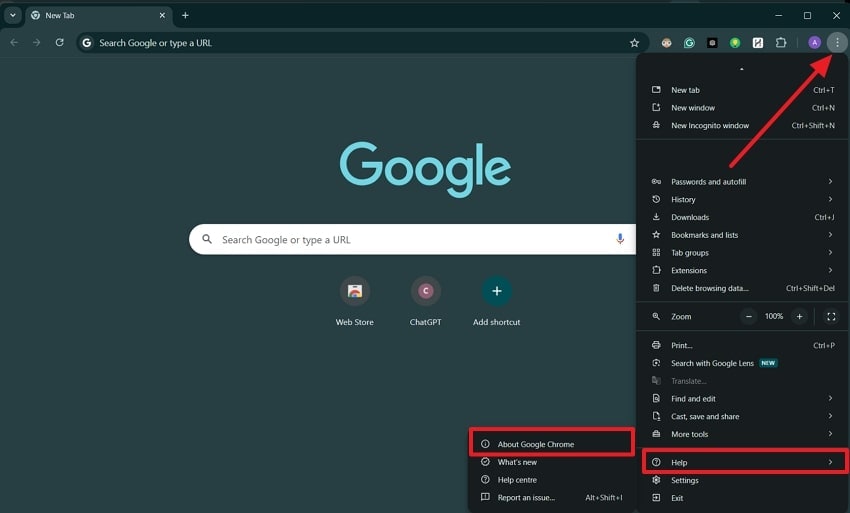Focus the address bar URL field
Viewport: 850px width, 513px height.
(x=362, y=43)
